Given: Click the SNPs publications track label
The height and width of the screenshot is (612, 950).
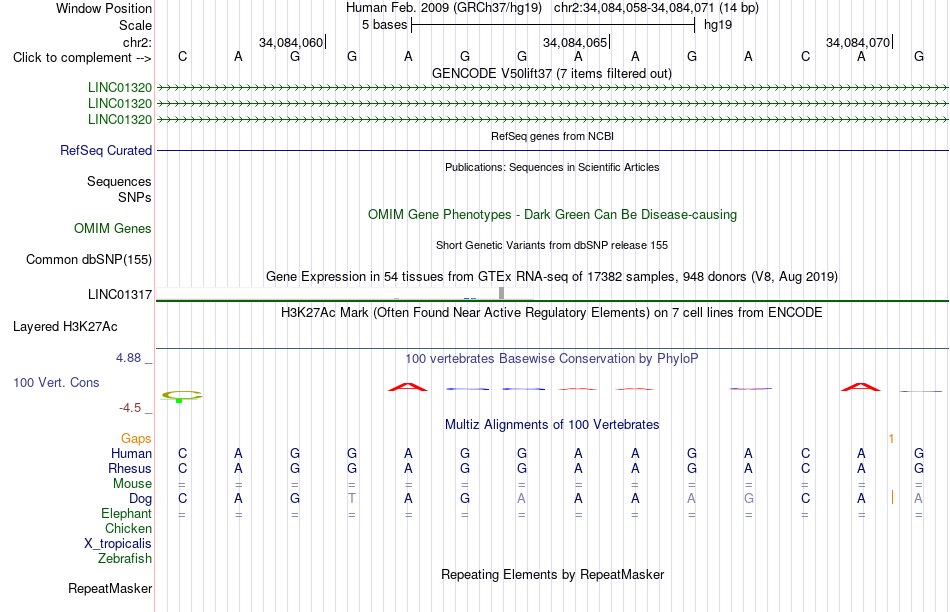Looking at the screenshot, I should [x=135, y=198].
